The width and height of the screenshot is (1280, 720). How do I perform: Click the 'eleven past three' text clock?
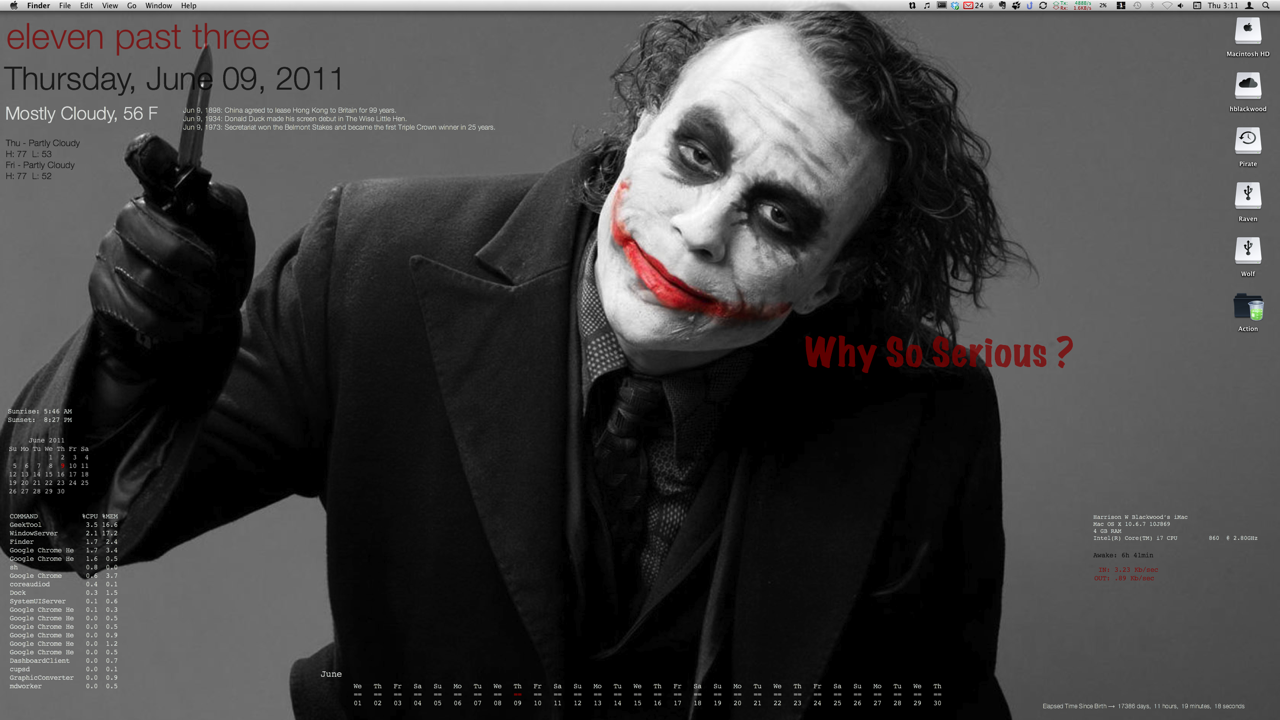click(x=138, y=38)
